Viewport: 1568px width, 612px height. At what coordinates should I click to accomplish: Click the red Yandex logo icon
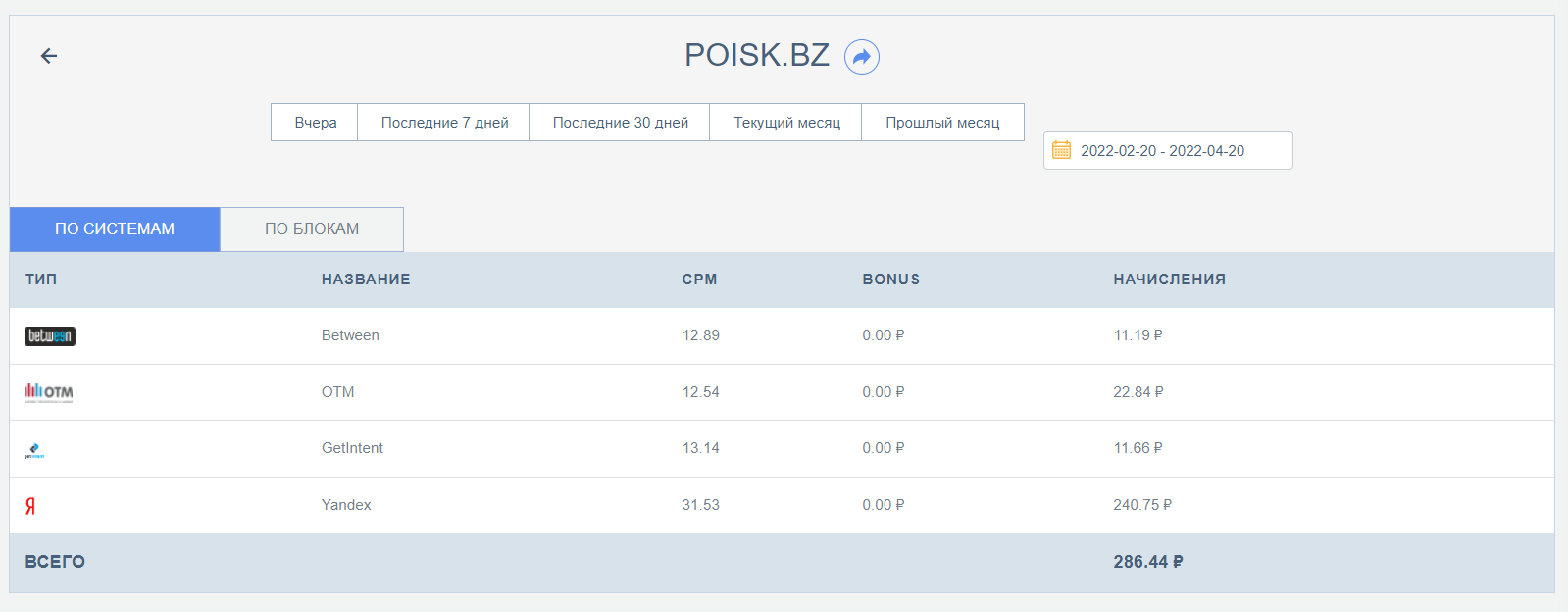30,506
